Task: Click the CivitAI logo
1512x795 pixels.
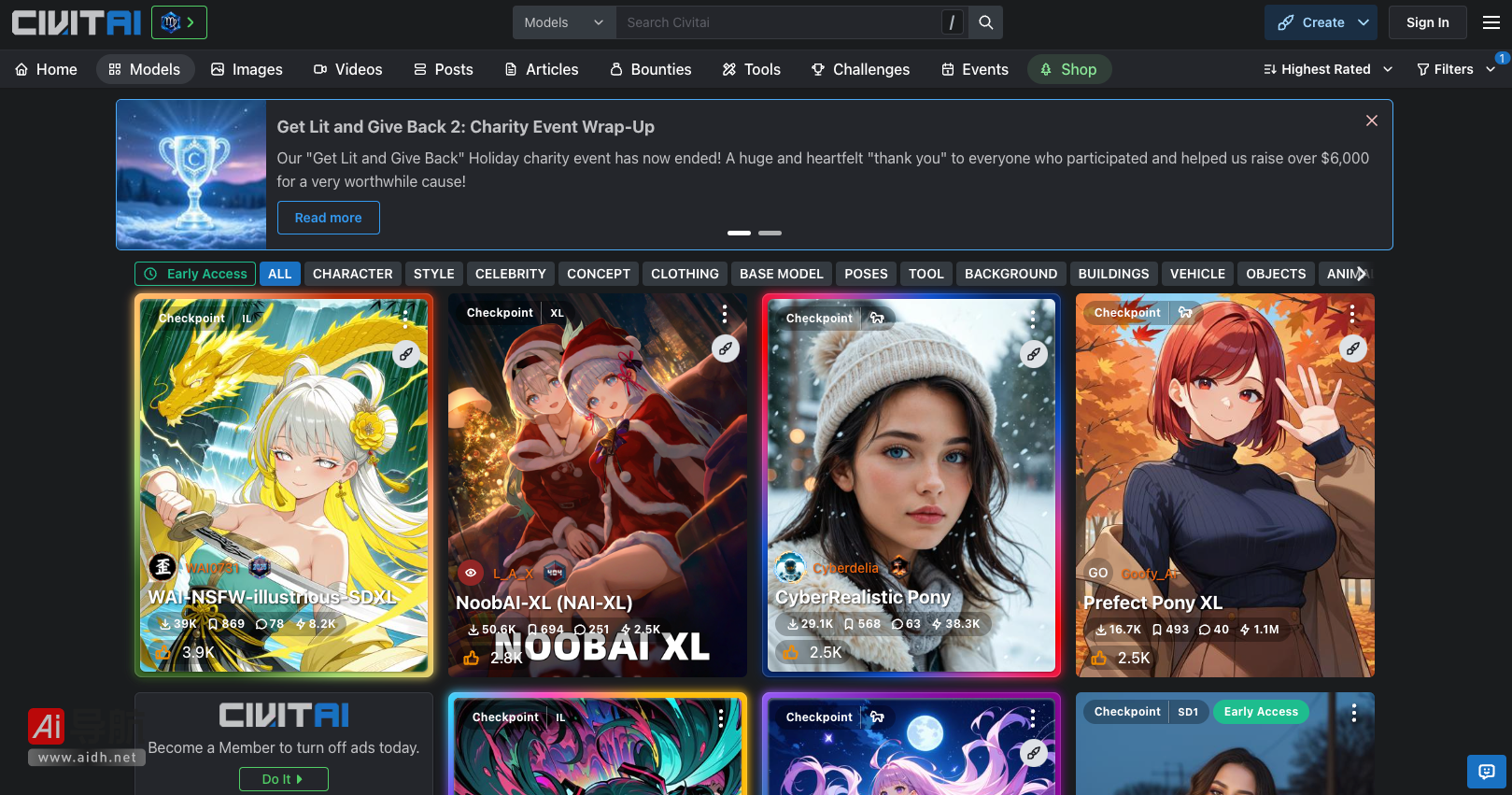Action: 77,22
